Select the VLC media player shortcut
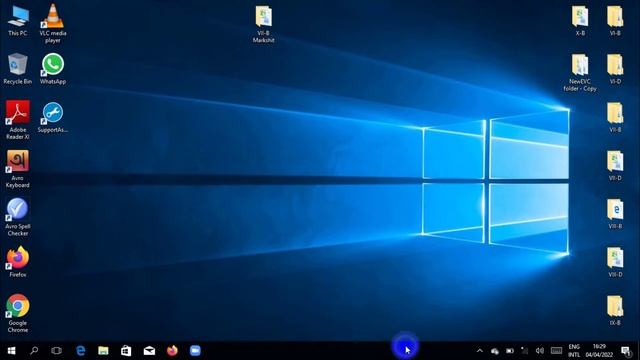 tap(53, 23)
